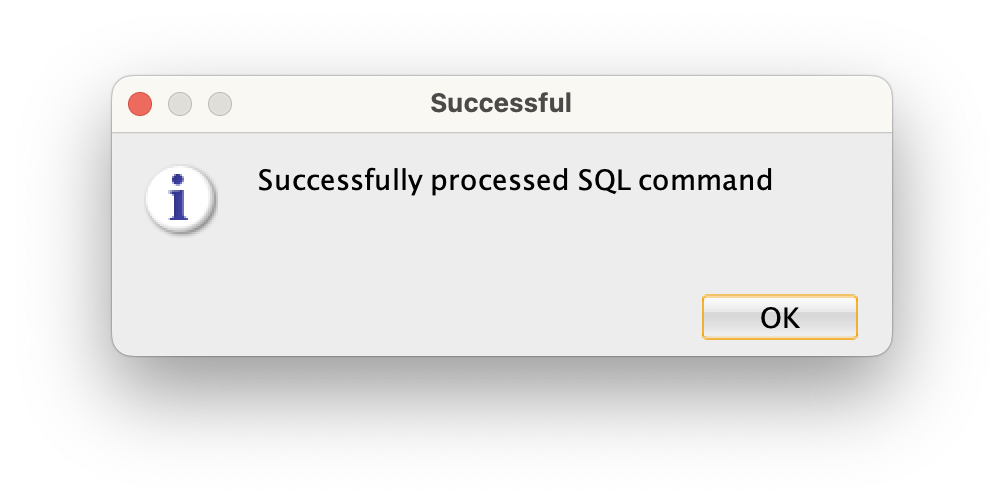Click the blue information icon

pyautogui.click(x=180, y=198)
